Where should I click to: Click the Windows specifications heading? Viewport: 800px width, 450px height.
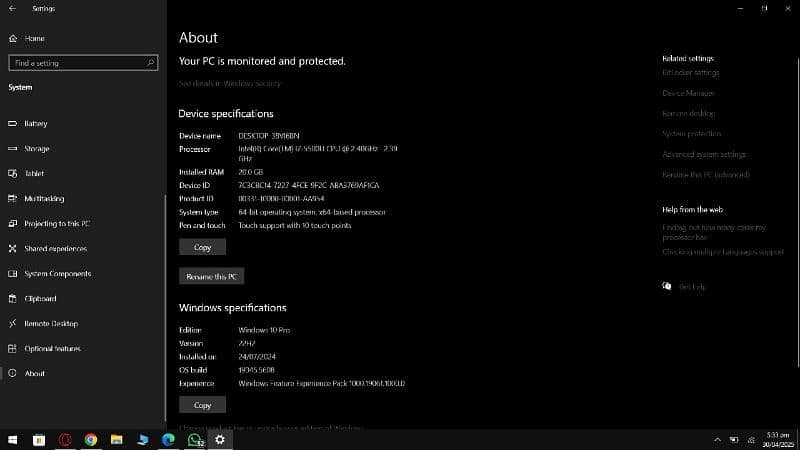click(x=233, y=308)
